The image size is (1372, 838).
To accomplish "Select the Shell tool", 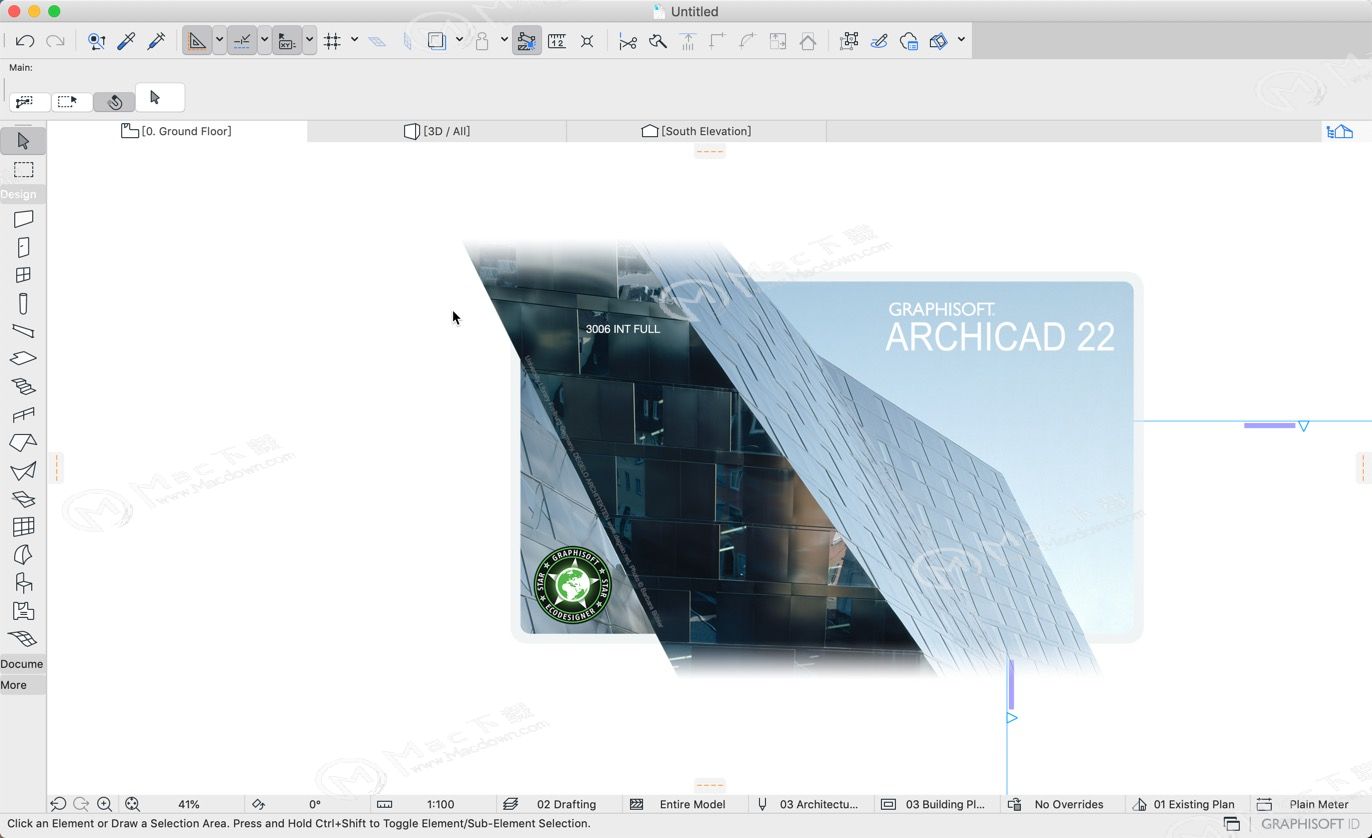I will pyautogui.click(x=23, y=470).
